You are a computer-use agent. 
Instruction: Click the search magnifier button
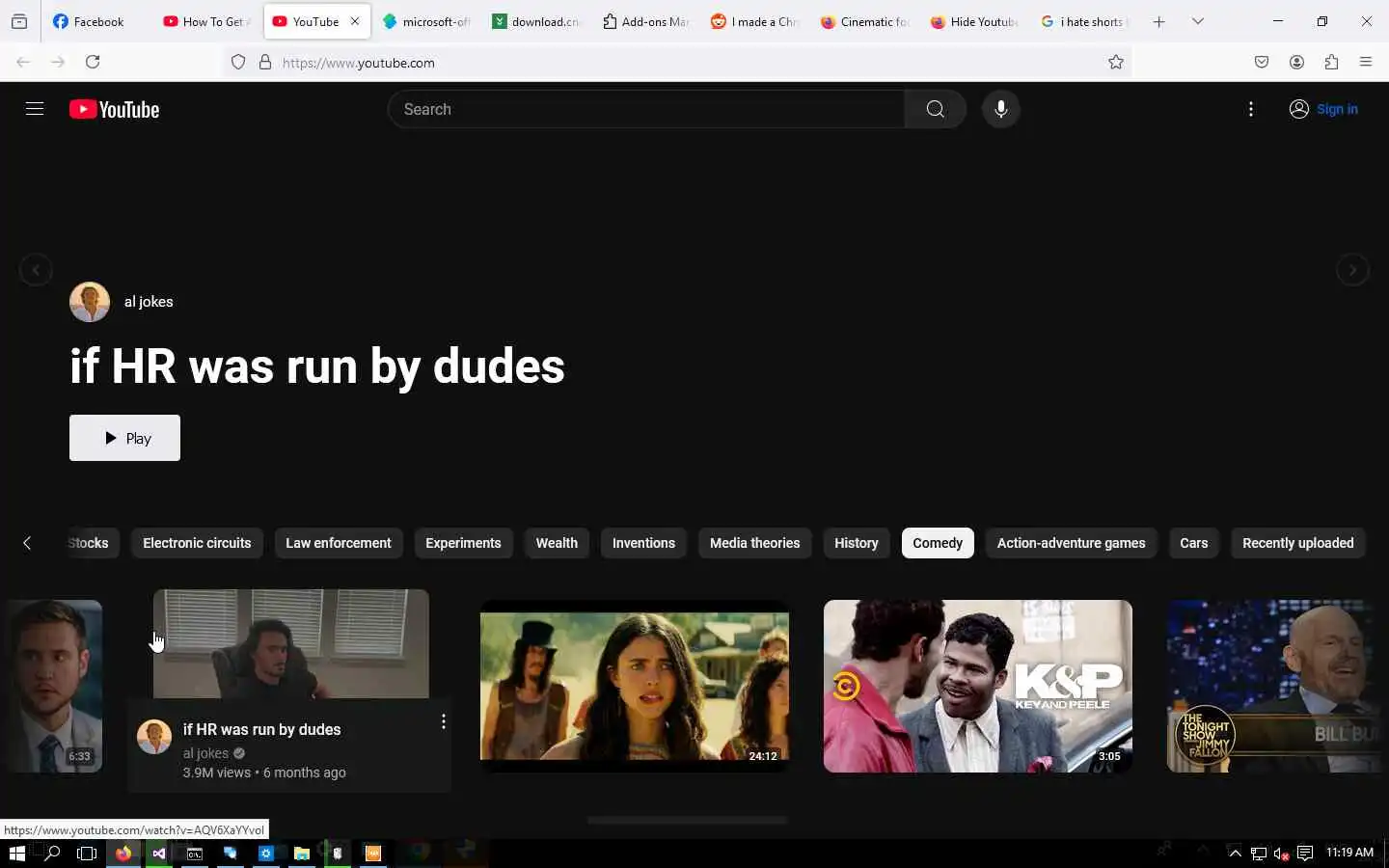(936, 109)
